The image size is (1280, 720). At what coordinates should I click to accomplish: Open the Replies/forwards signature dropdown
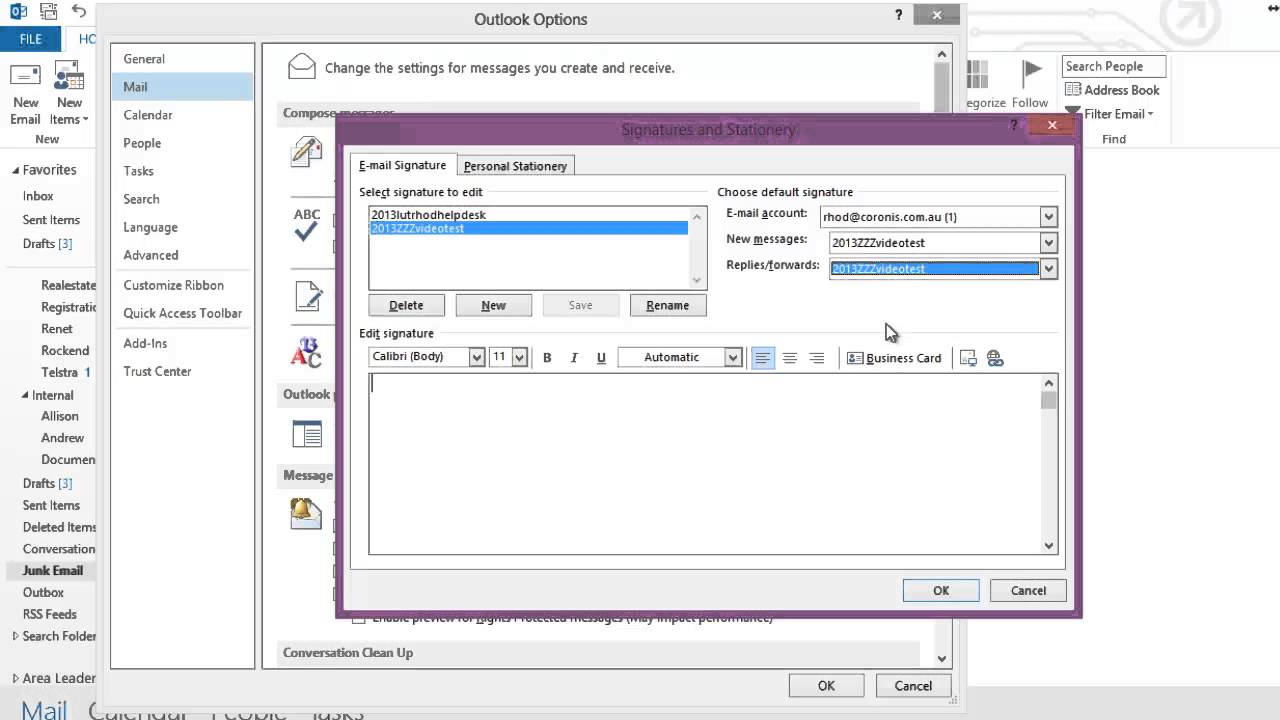pos(1048,268)
